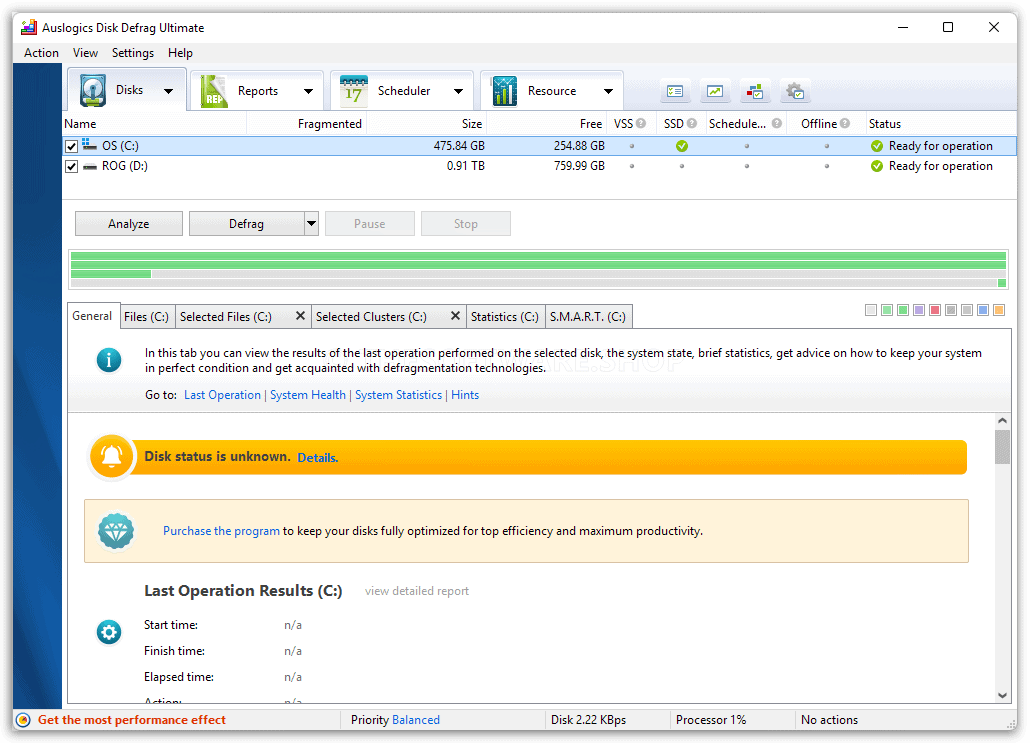The width and height of the screenshot is (1030, 743).
Task: Toggle the ROG (D:) disk checkbox
Action: [72, 166]
